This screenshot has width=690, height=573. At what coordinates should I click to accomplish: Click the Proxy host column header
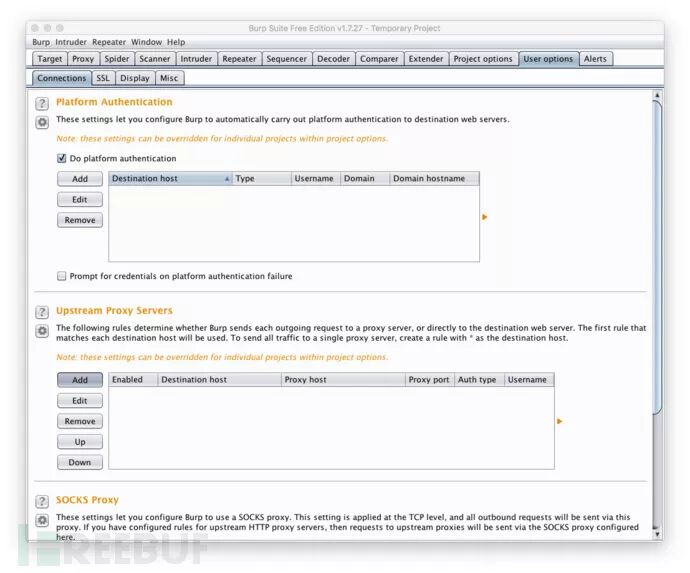(343, 379)
